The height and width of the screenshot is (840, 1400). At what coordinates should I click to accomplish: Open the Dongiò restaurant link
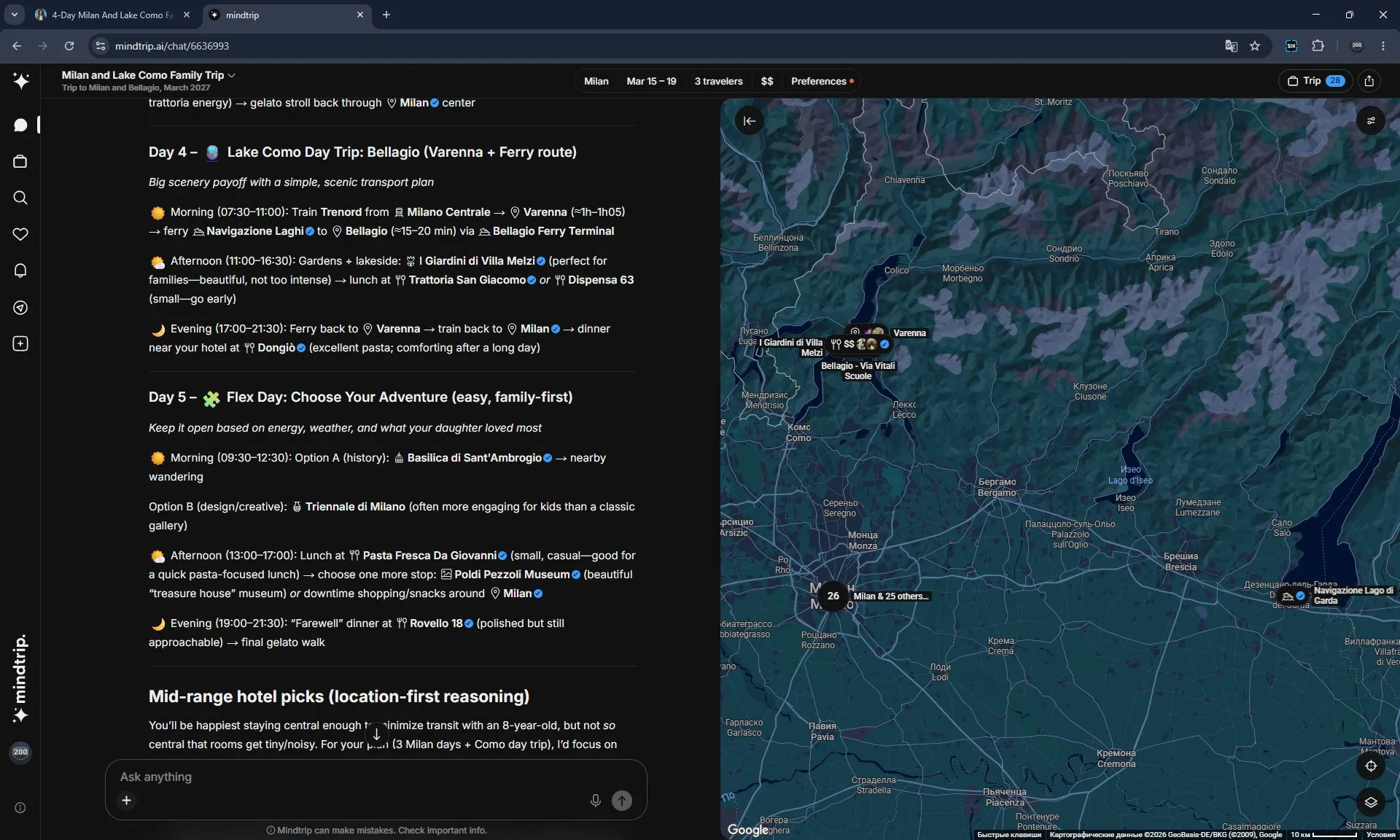(276, 348)
